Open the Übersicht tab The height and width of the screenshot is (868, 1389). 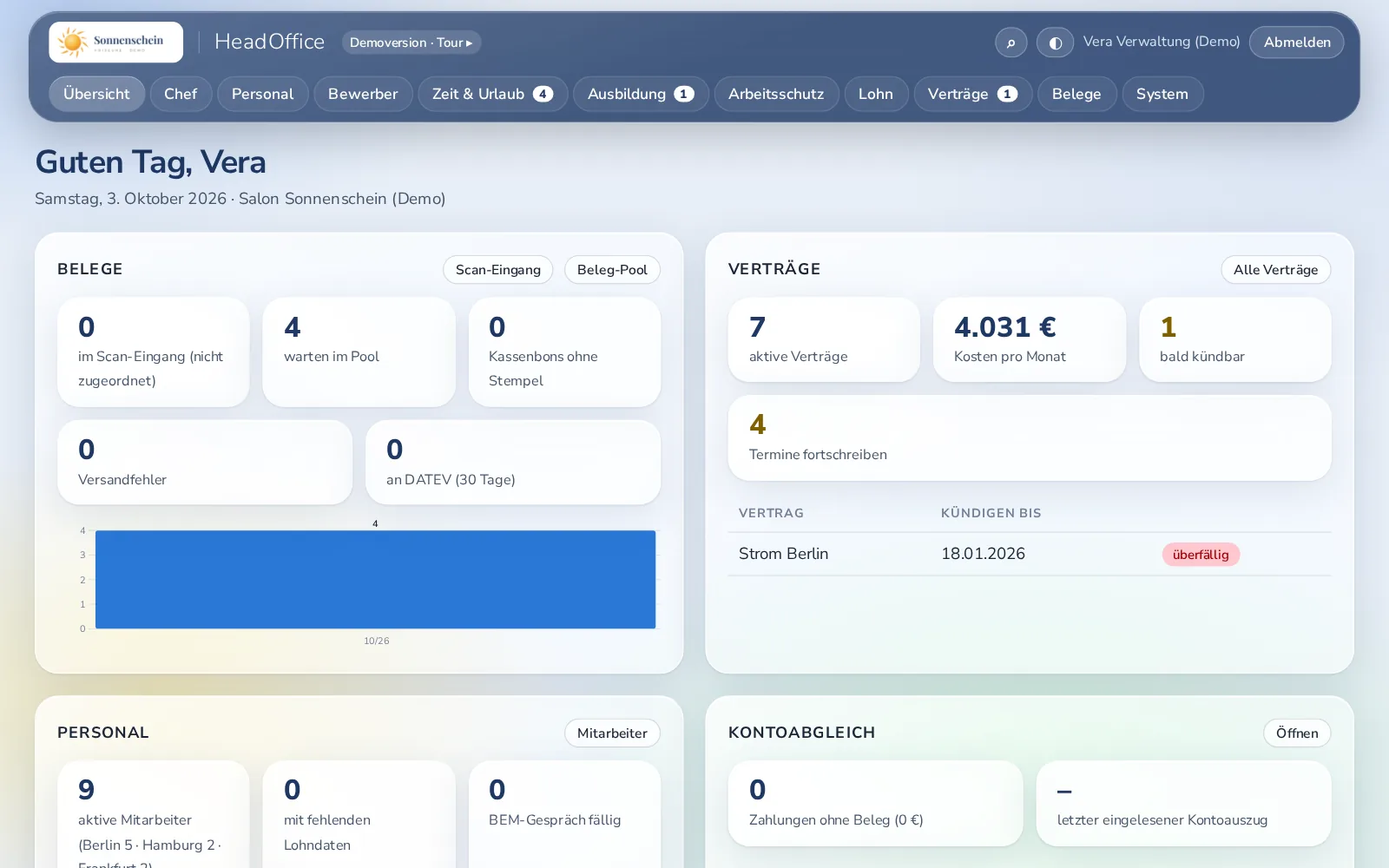point(96,94)
